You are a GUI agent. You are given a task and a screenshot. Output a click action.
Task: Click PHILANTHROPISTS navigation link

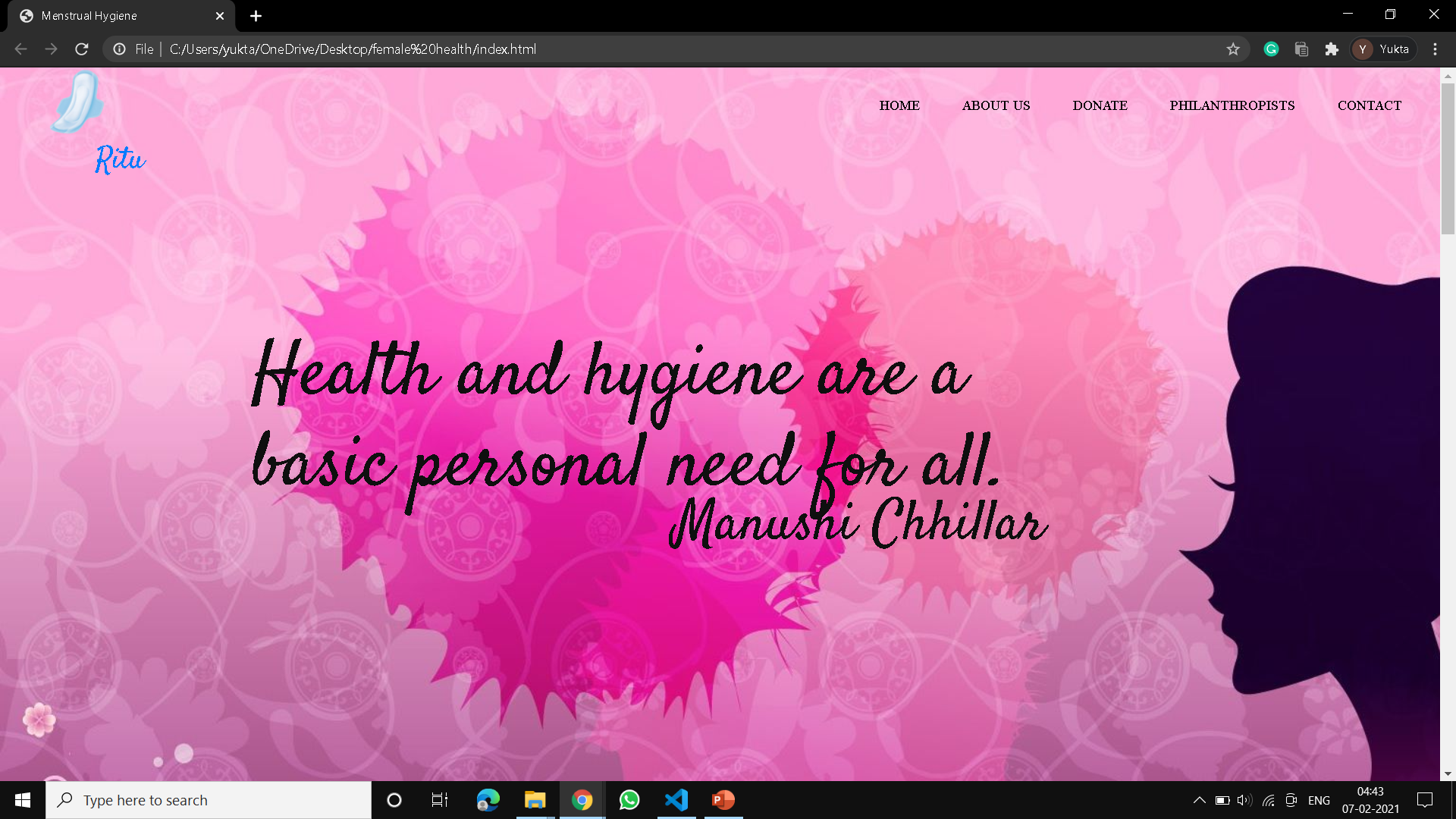[1232, 105]
